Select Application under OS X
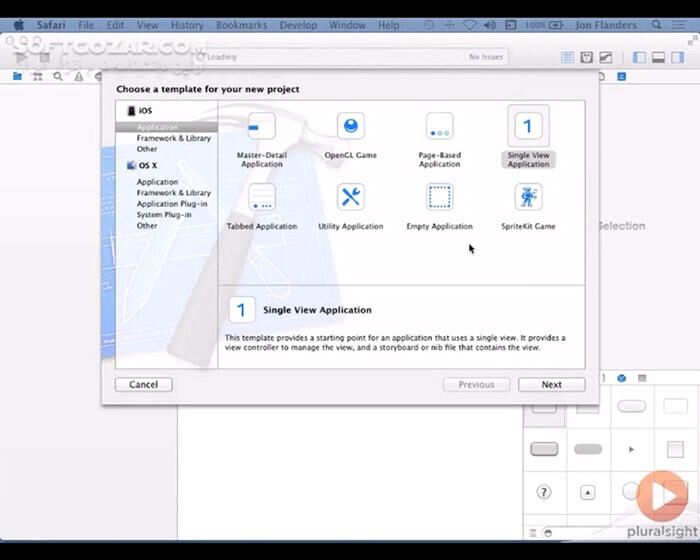This screenshot has width=700, height=560. click(x=157, y=182)
